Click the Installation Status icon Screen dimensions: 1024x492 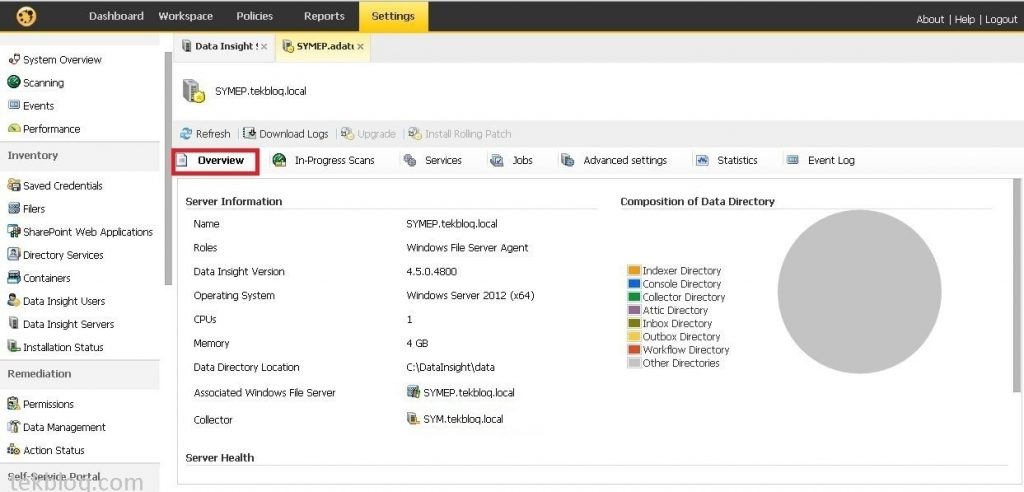tap(14, 346)
